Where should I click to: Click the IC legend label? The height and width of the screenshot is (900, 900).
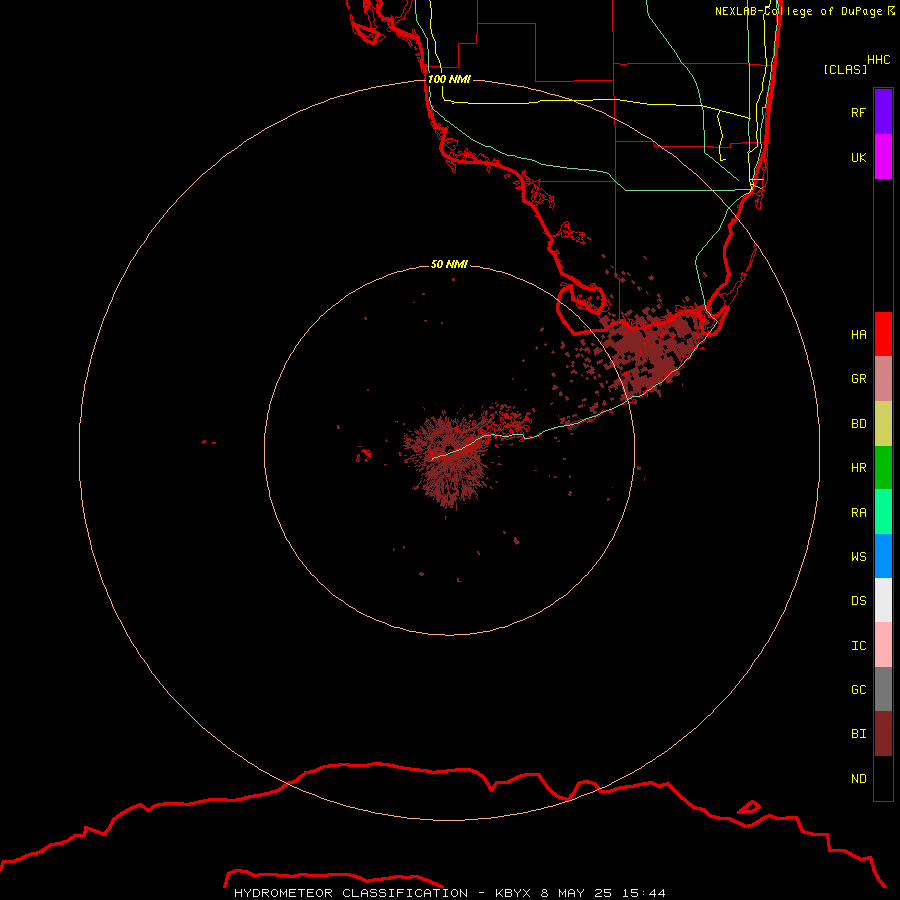(x=858, y=646)
